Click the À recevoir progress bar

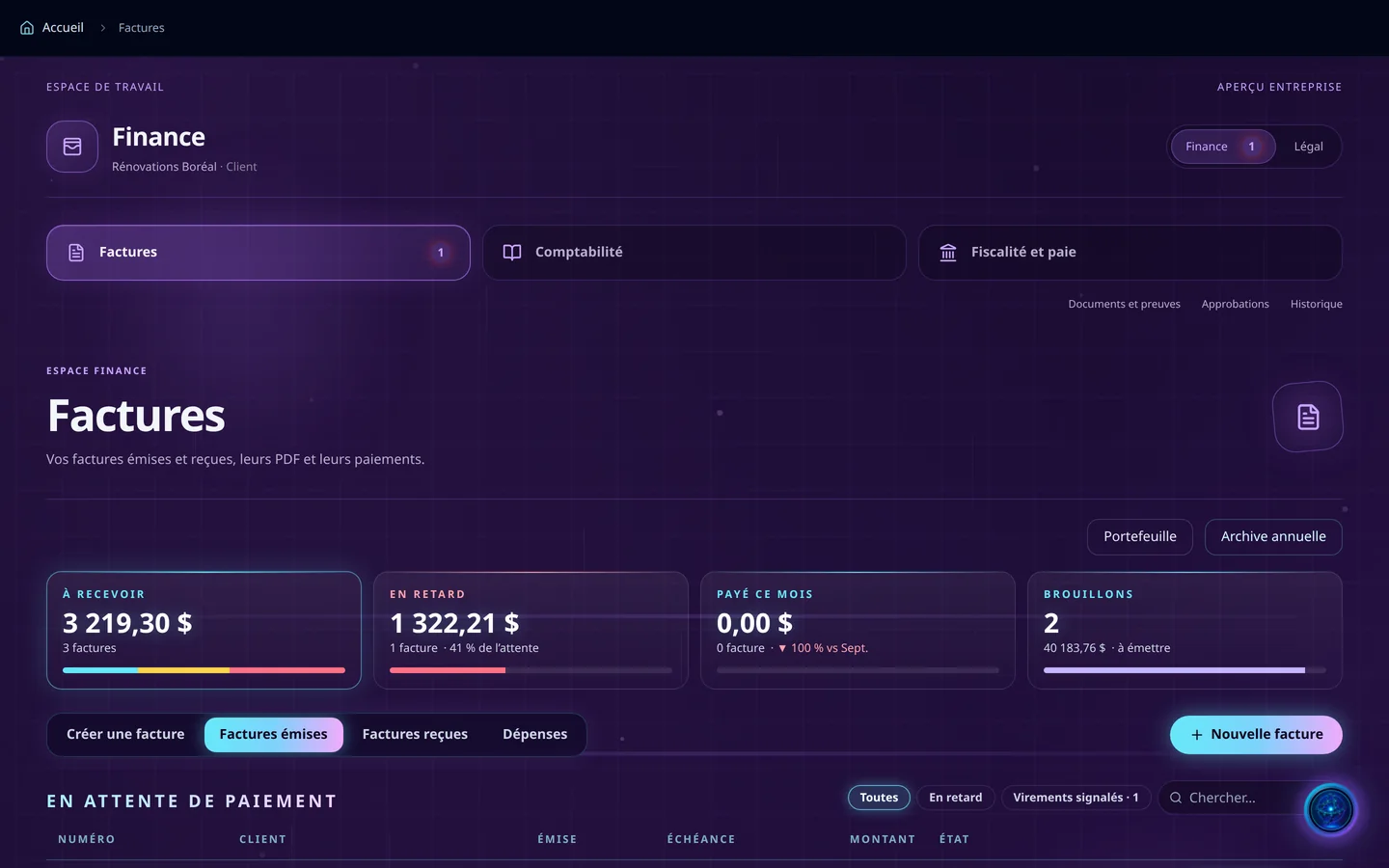click(x=204, y=670)
